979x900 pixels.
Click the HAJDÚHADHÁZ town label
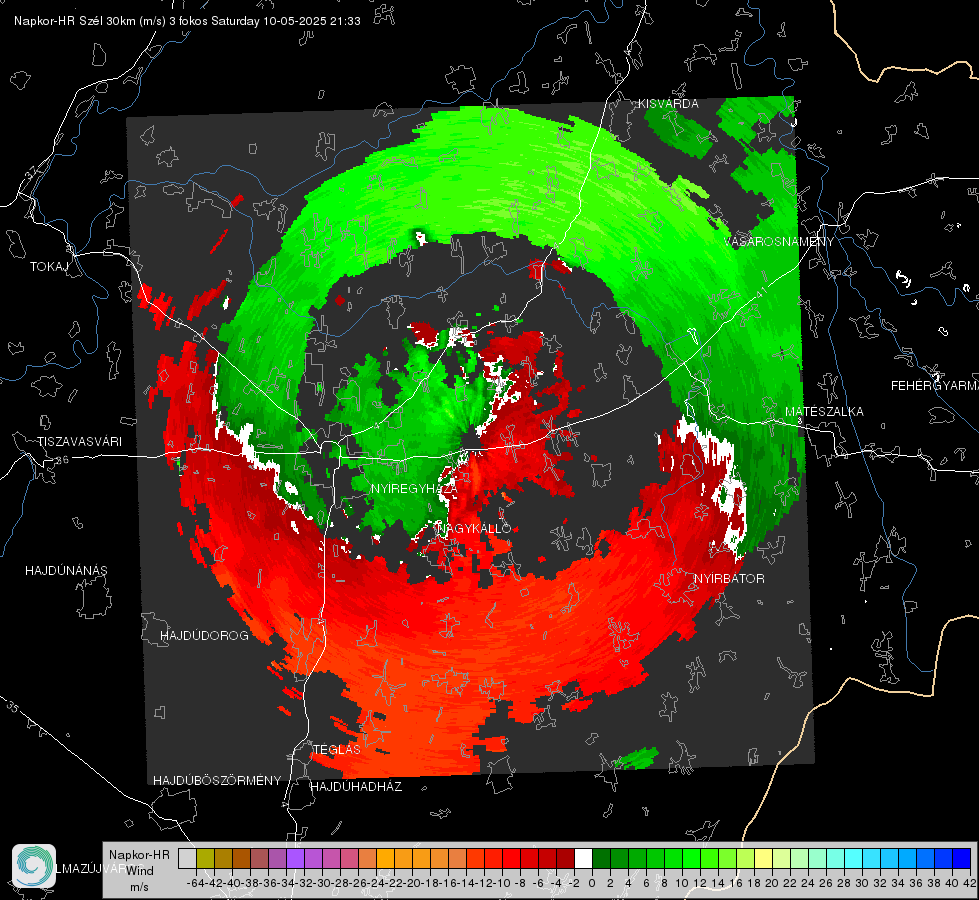(357, 787)
